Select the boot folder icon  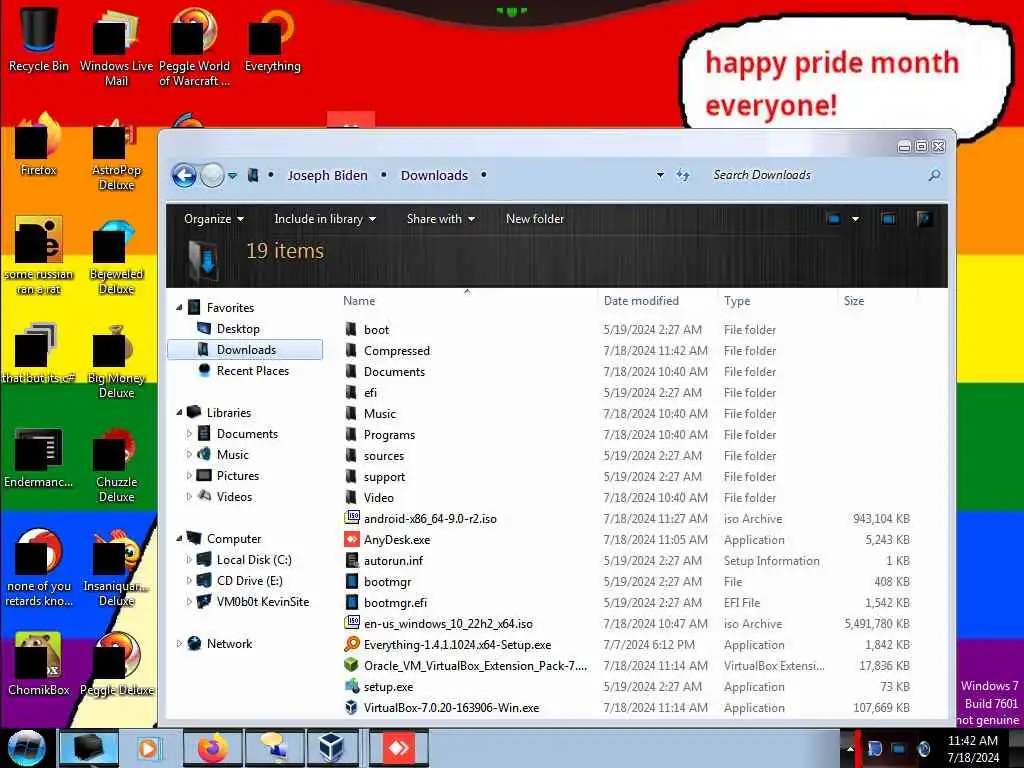[x=351, y=329]
